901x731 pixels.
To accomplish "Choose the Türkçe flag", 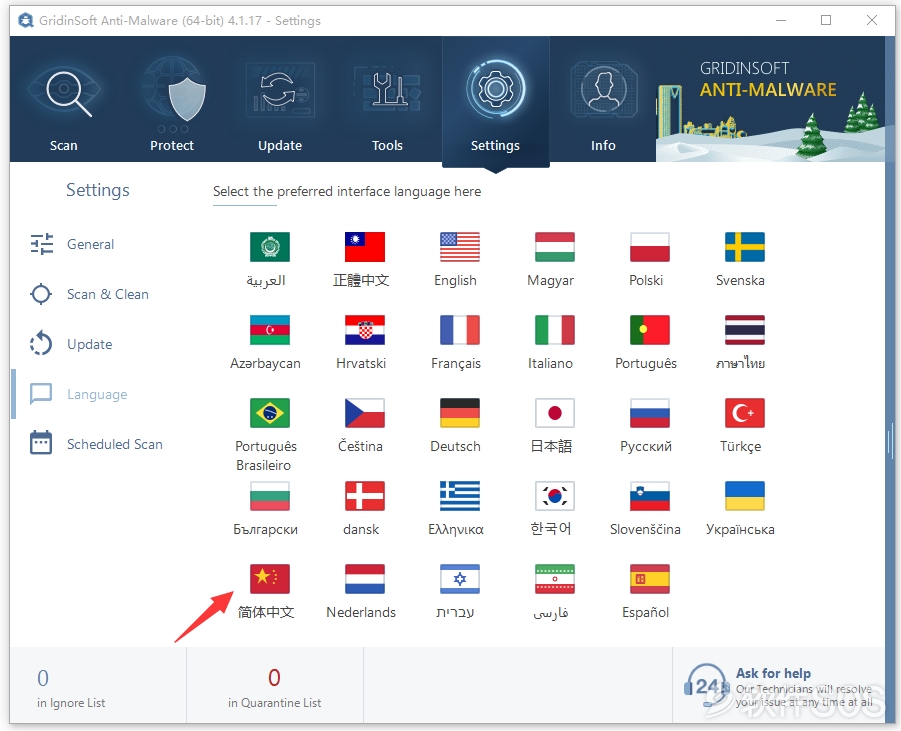I will 745,413.
